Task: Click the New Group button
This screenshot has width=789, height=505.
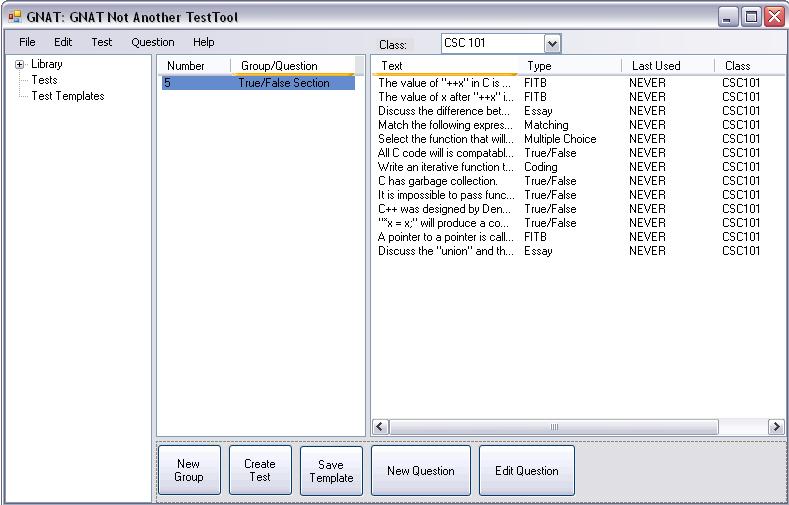Action: point(188,471)
